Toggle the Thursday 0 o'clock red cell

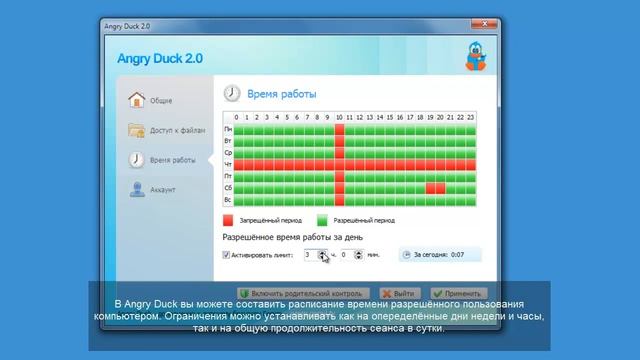tap(238, 164)
